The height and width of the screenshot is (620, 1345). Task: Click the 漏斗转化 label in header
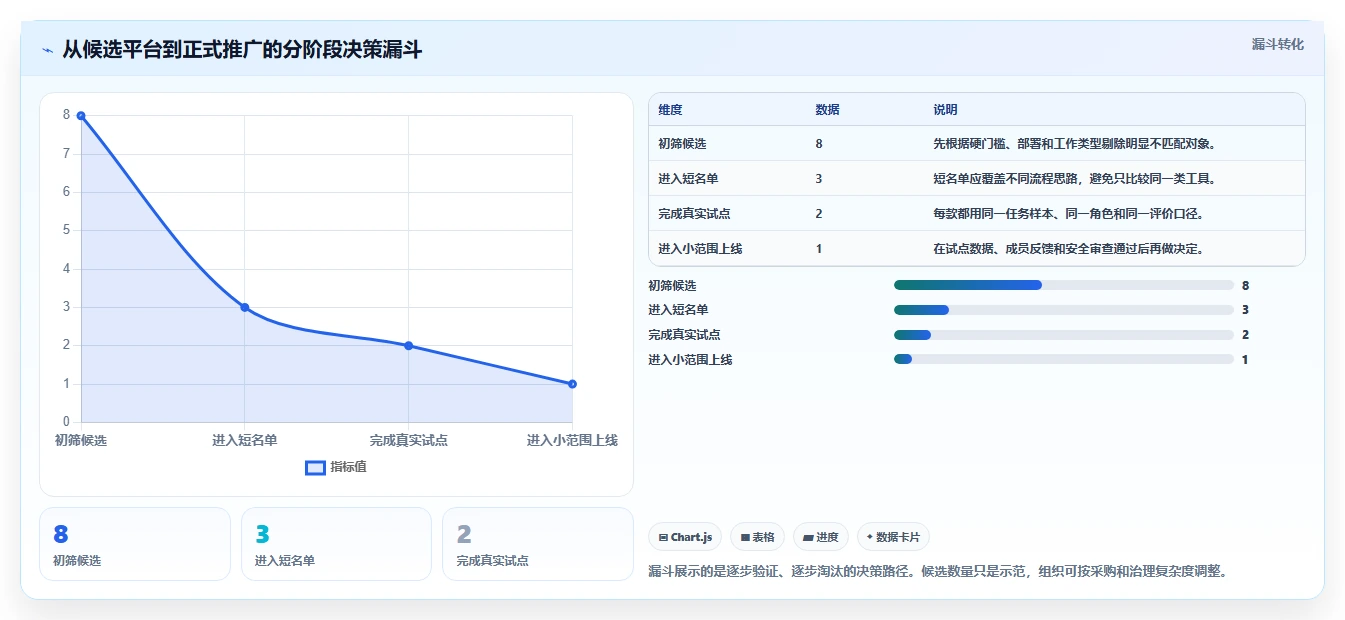click(1277, 45)
